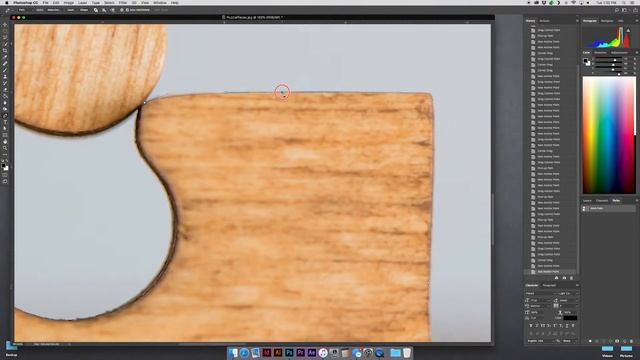Select the Eraser tool
Image resolution: width=640 pixels, height=360 pixels.
coord(5,89)
